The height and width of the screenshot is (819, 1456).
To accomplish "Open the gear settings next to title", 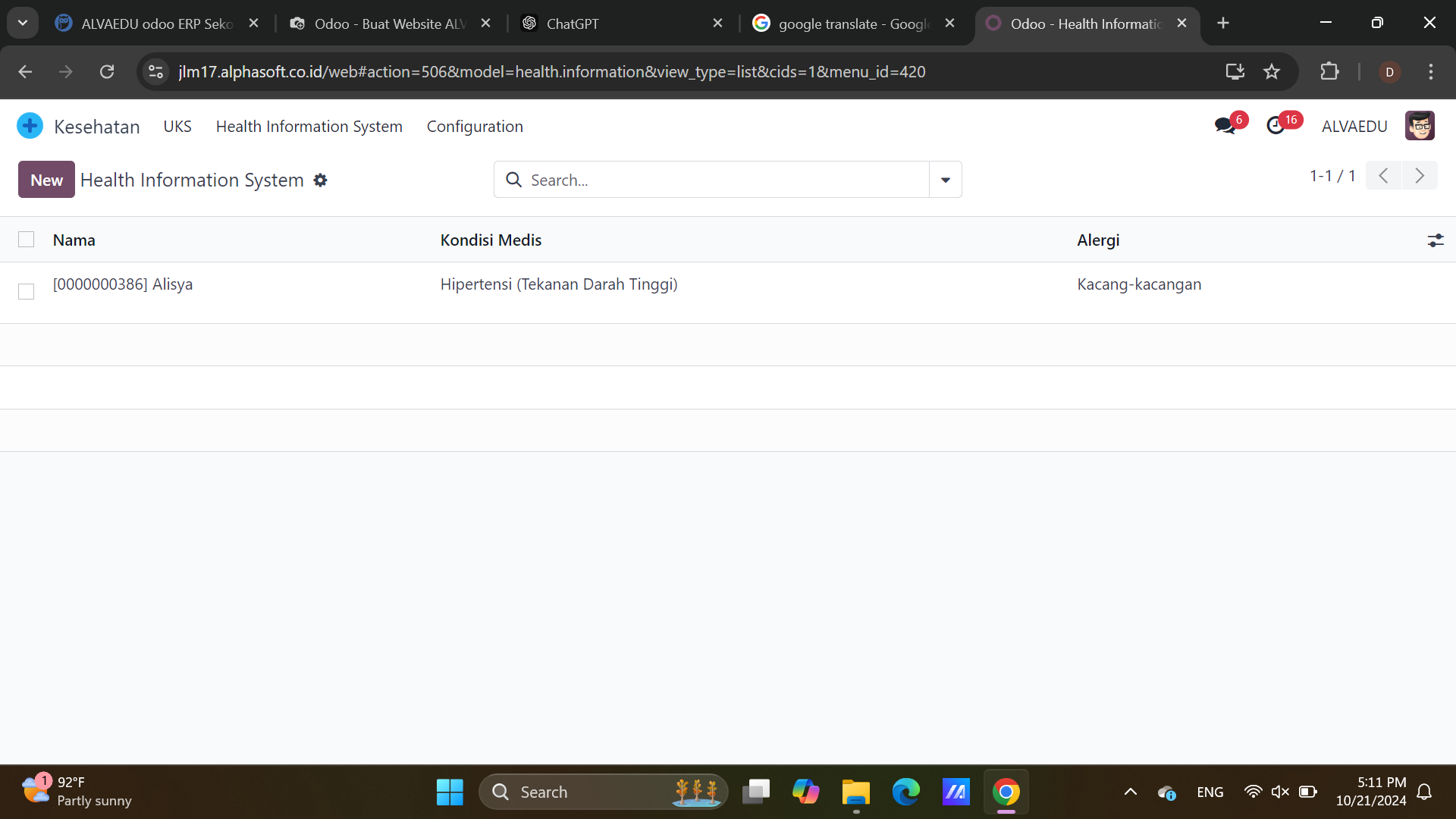I will coord(321,180).
